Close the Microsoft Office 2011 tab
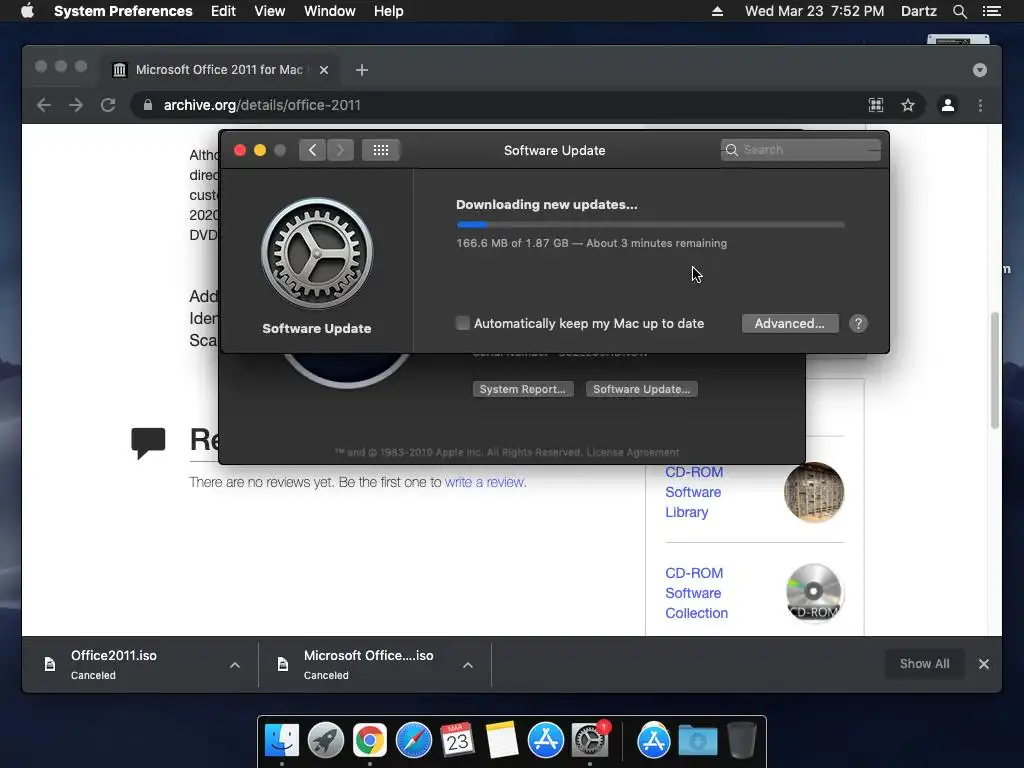Screen dimensions: 1024x768 pyautogui.click(x=324, y=70)
